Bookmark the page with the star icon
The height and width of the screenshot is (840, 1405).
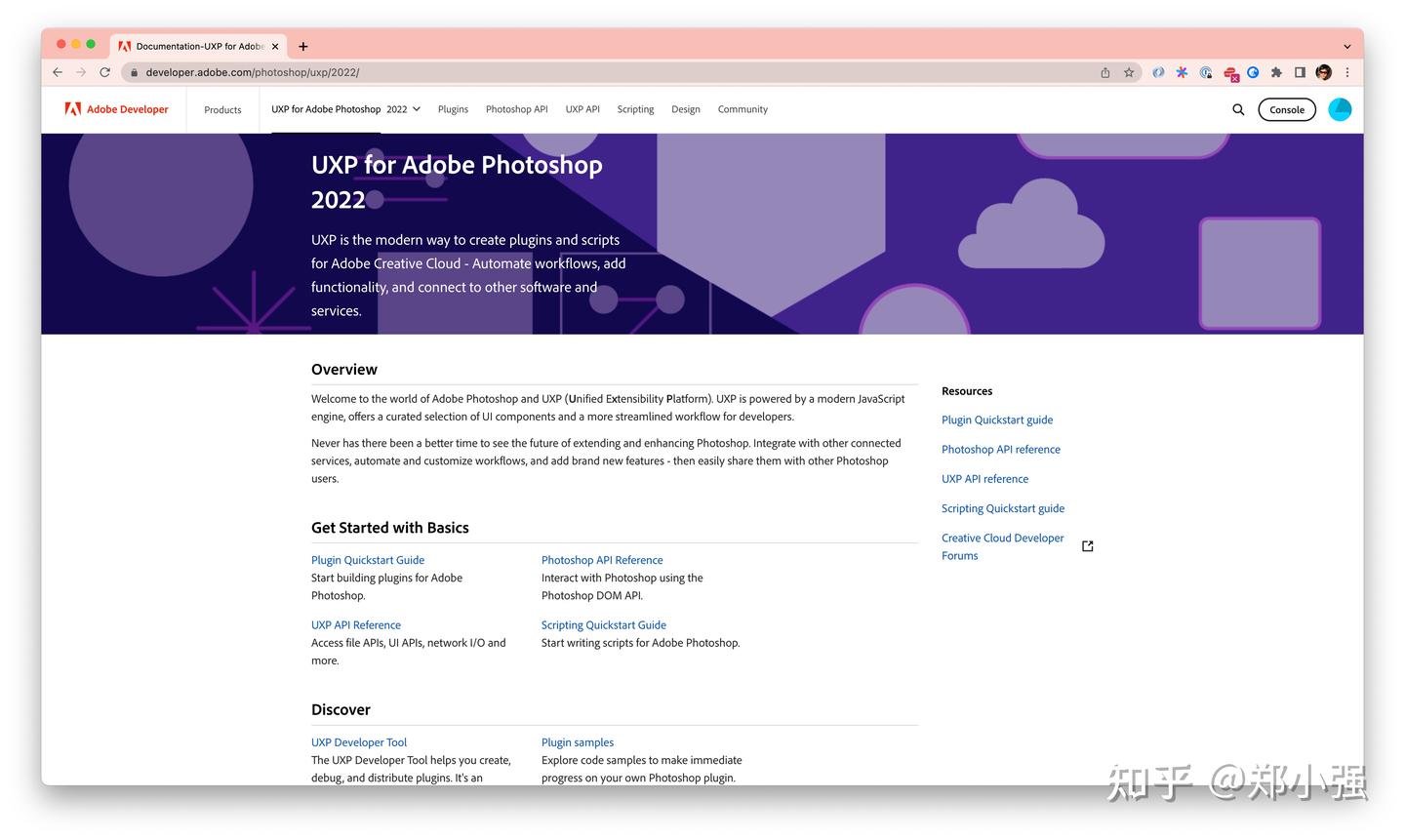tap(1129, 72)
